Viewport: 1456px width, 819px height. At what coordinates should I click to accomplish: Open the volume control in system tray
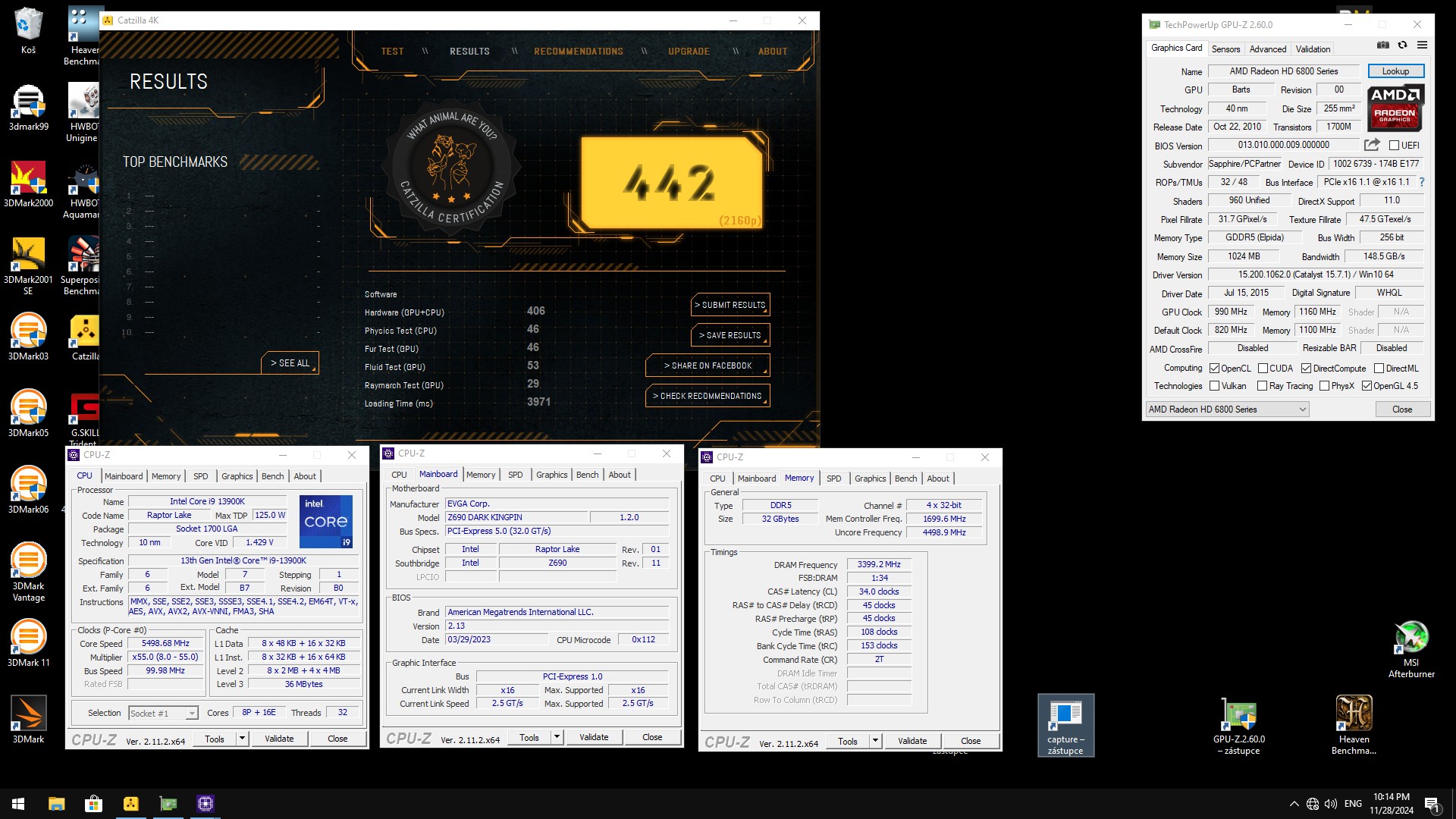tap(1330, 804)
